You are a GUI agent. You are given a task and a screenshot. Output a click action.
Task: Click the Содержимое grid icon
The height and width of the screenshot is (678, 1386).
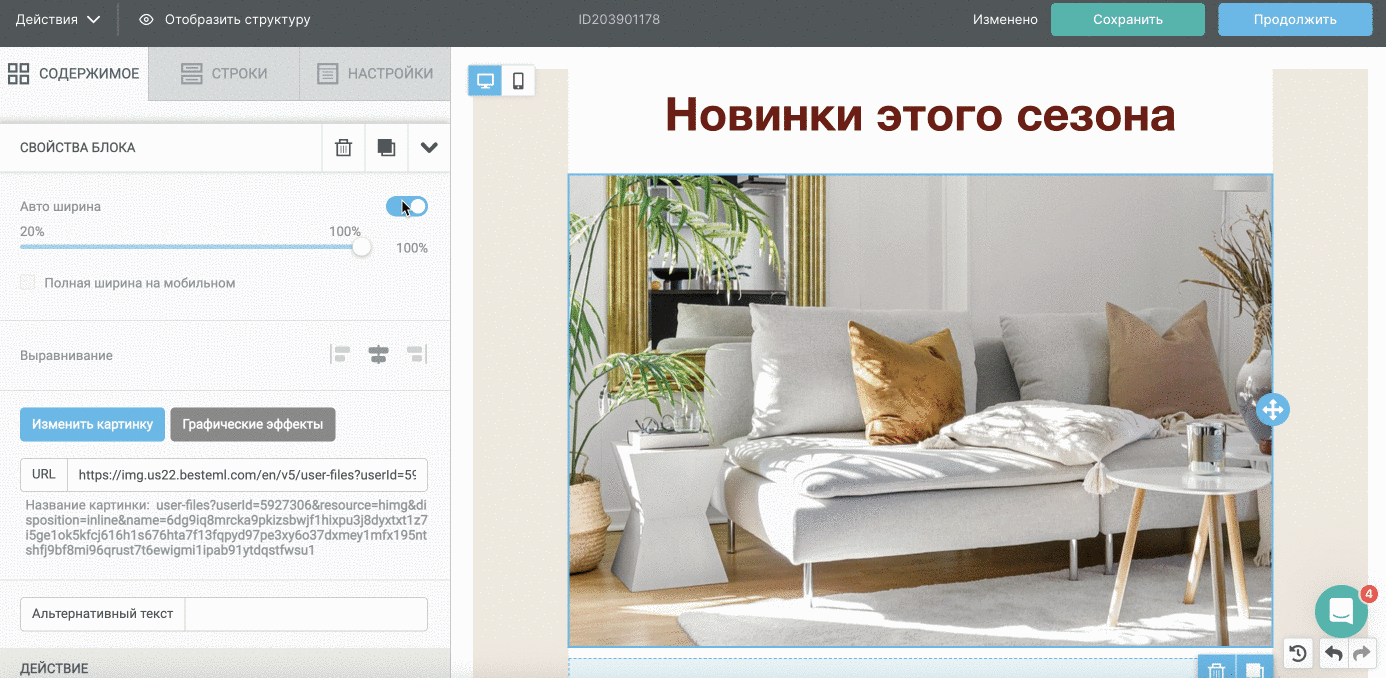click(18, 73)
